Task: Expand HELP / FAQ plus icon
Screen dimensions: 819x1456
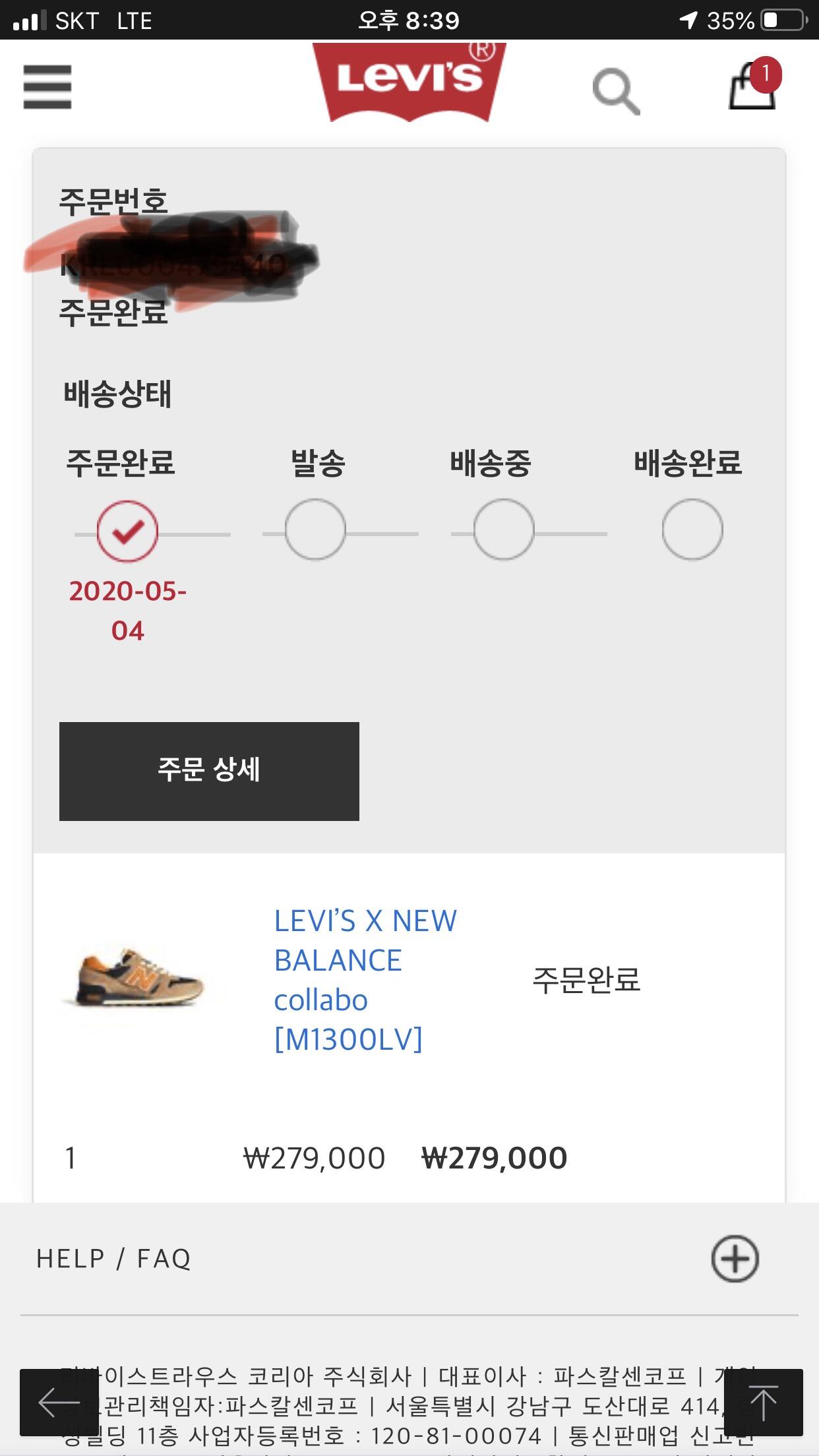Action: [x=735, y=1259]
